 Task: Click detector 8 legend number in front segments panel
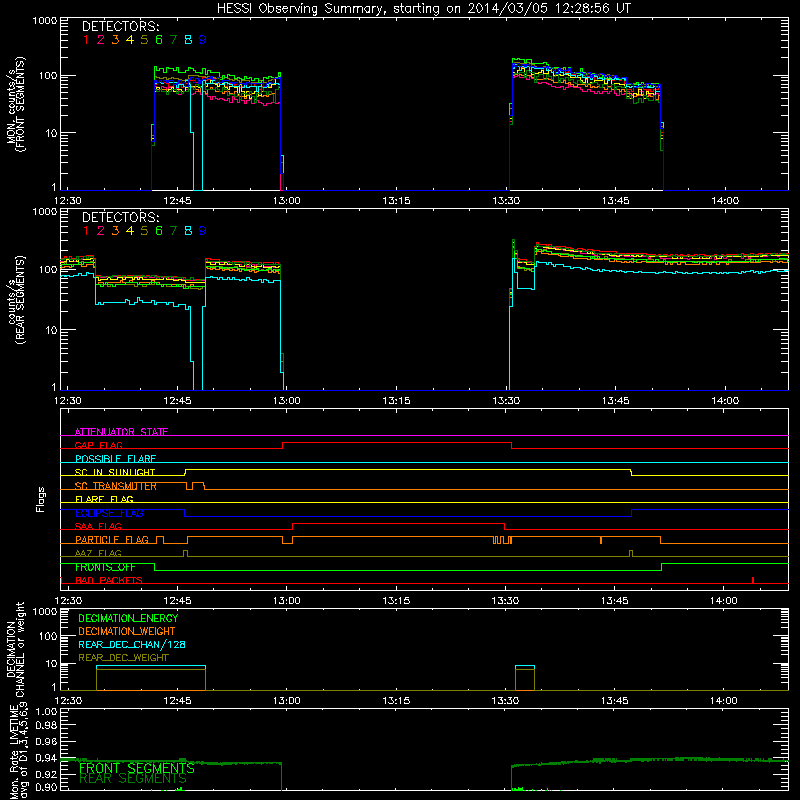point(188,40)
